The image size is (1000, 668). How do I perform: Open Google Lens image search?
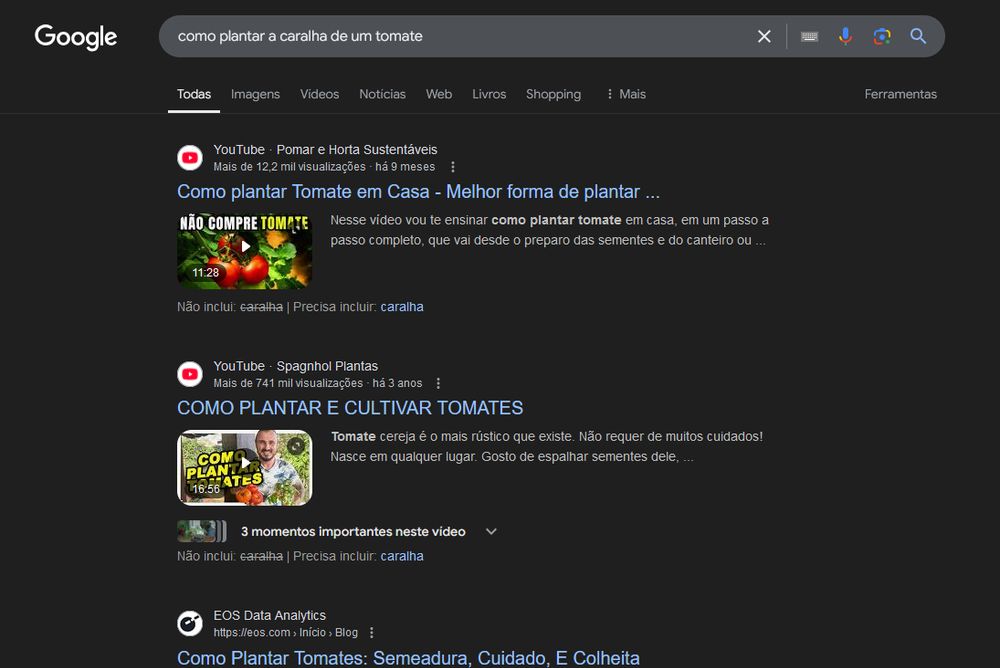coord(881,36)
